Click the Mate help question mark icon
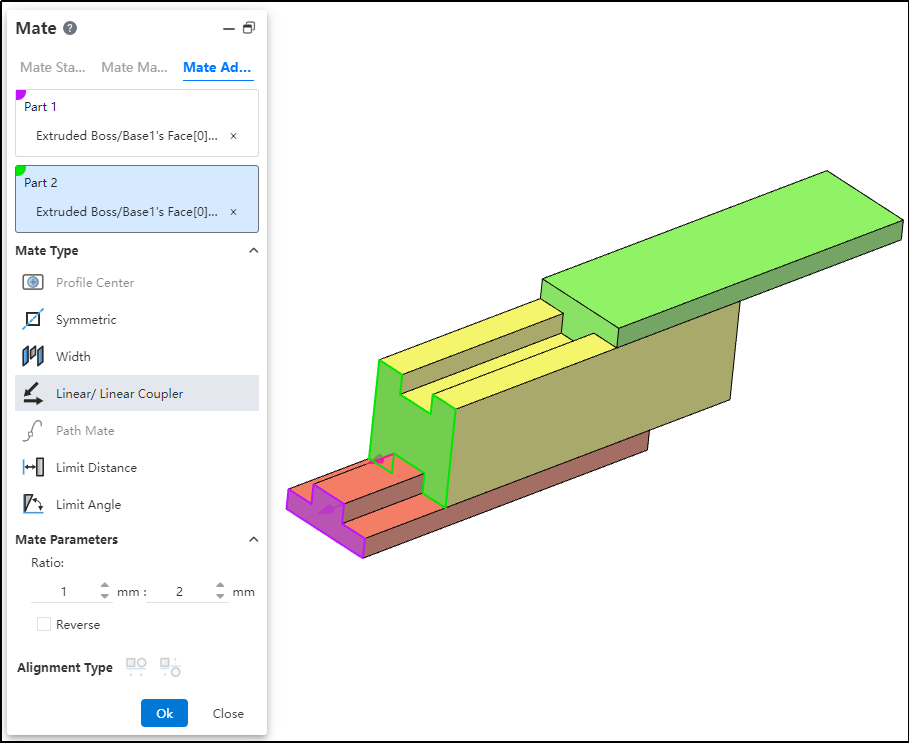This screenshot has height=744, width=909. coord(70,28)
